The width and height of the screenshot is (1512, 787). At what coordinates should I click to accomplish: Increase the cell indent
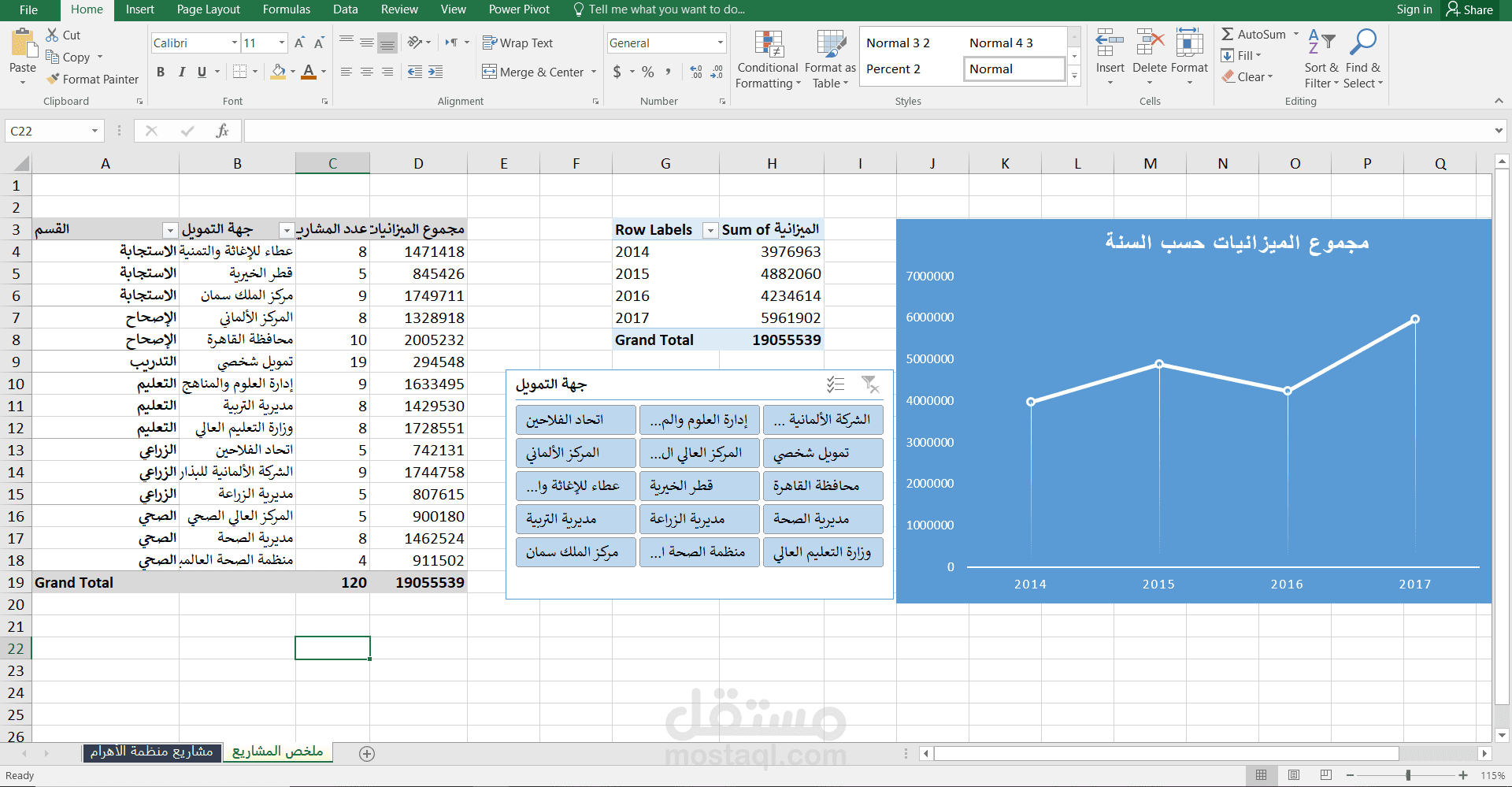435,72
